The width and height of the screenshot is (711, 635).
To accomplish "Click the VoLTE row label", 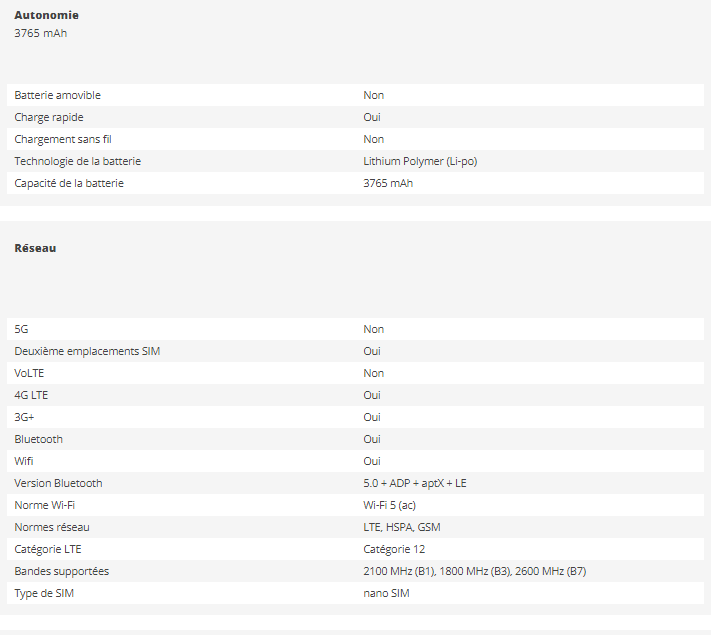I will coord(31,373).
